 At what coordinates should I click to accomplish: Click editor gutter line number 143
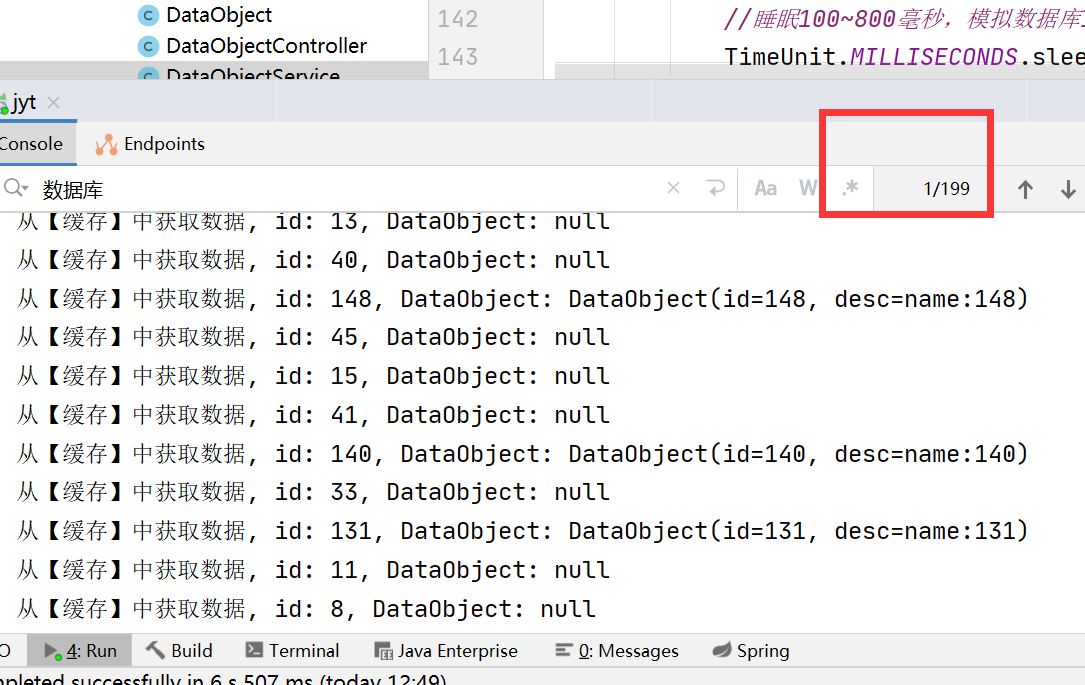click(457, 57)
